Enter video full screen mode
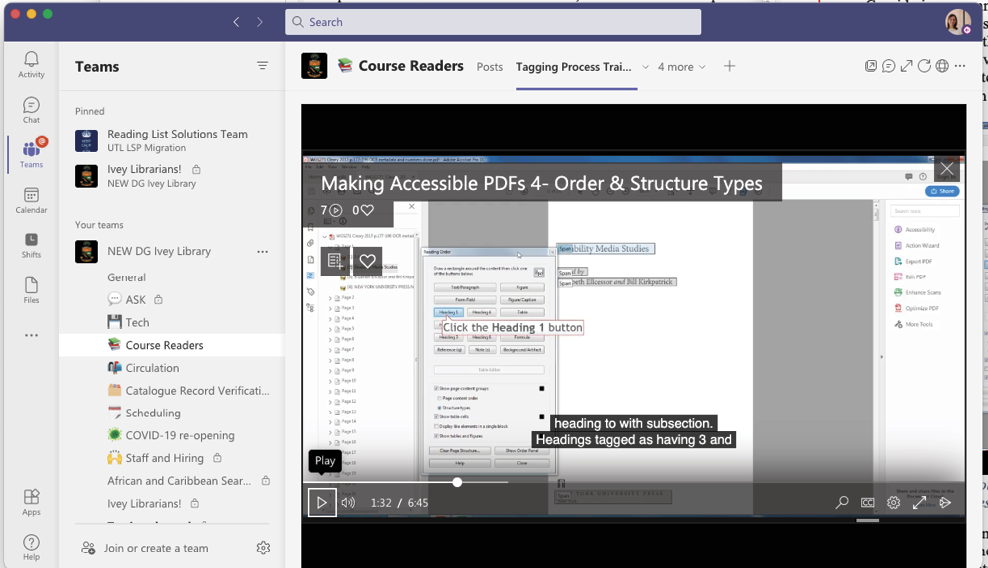The image size is (988, 568). coord(919,502)
